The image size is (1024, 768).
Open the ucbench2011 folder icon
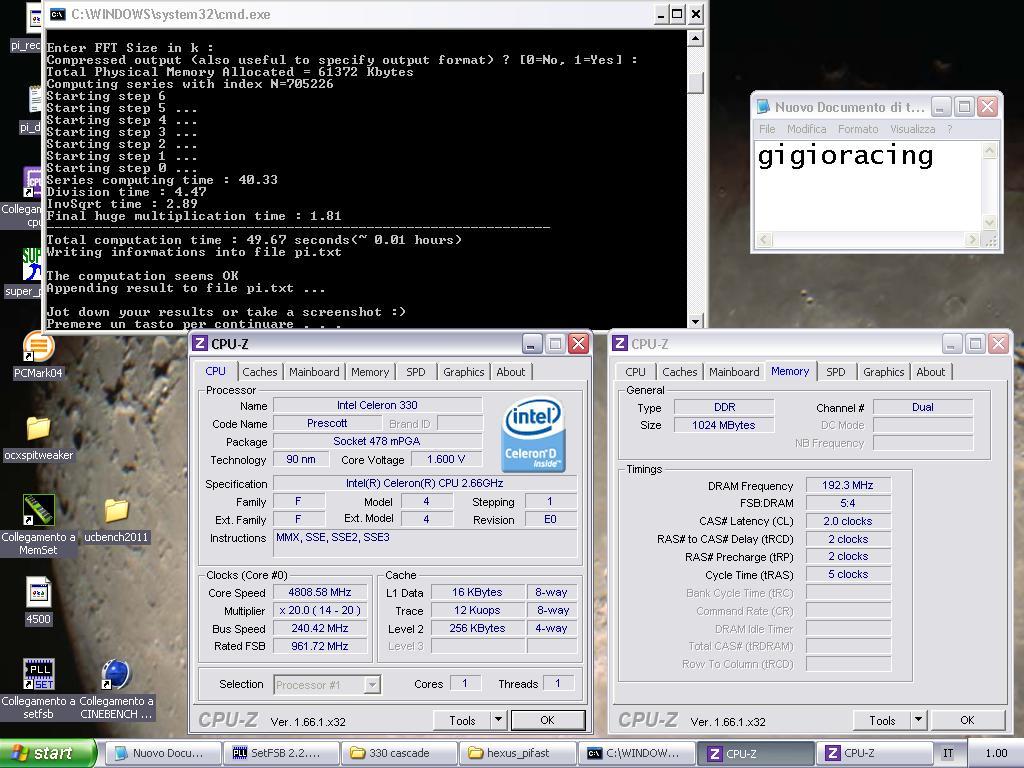pos(116,510)
